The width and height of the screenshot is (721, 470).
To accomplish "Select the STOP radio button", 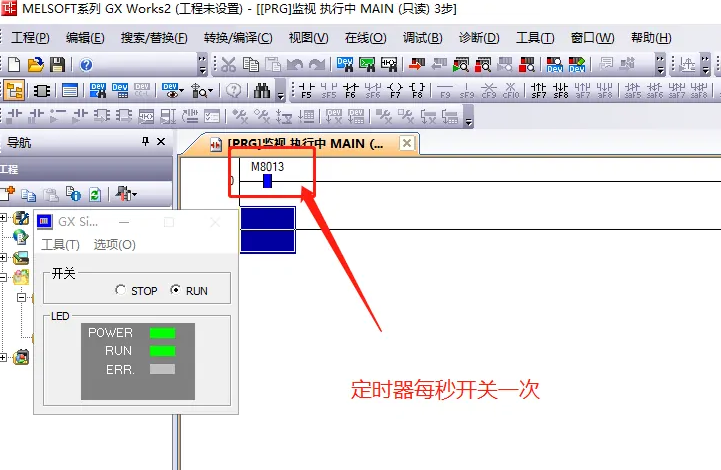I will click(x=121, y=291).
